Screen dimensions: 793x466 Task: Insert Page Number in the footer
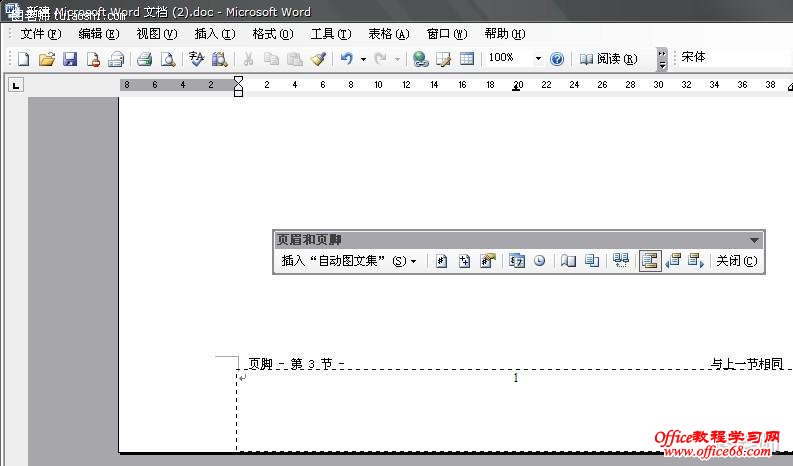441,261
